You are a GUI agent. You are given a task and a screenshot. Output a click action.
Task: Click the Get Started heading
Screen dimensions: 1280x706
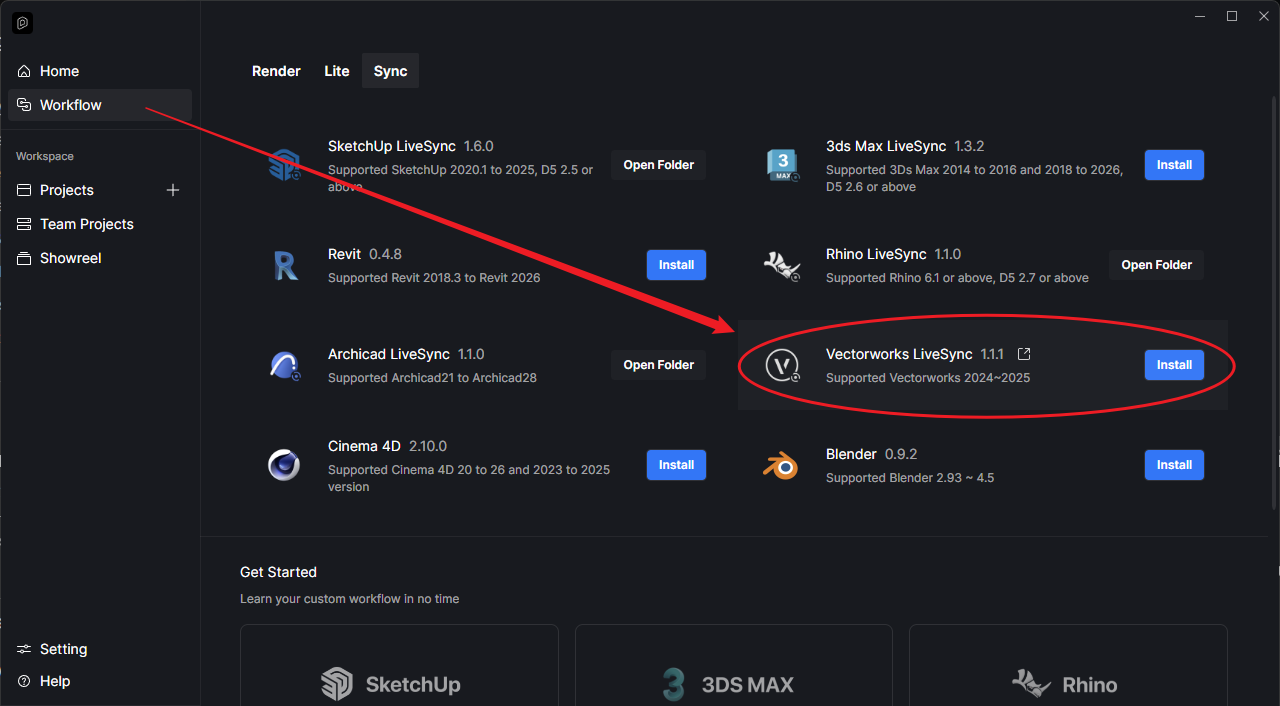coord(278,572)
